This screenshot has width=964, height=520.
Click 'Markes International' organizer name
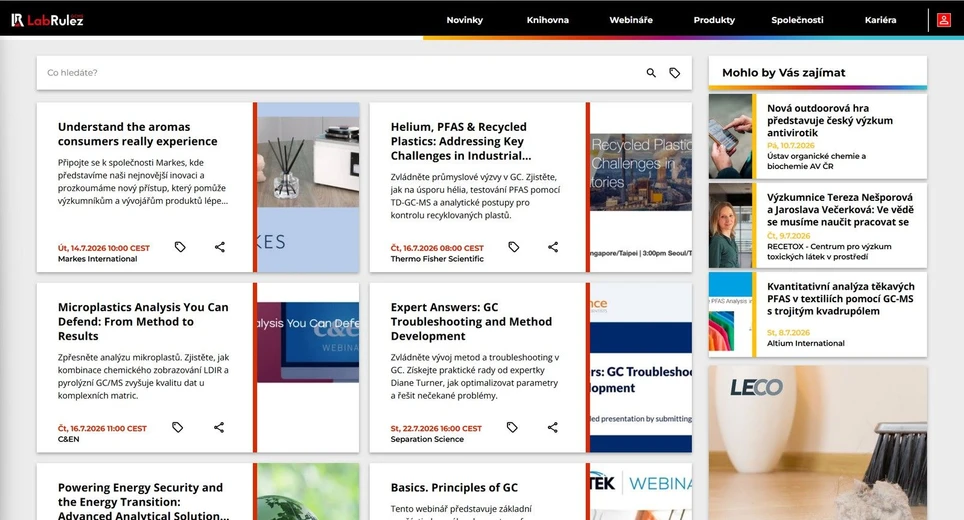pyautogui.click(x=97, y=259)
